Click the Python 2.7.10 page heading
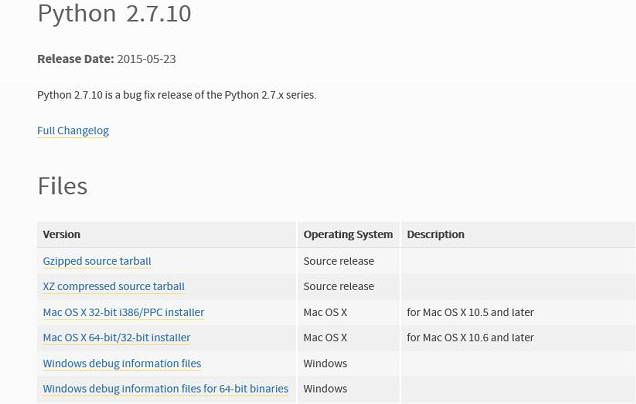The height and width of the screenshot is (404, 636). point(114,14)
